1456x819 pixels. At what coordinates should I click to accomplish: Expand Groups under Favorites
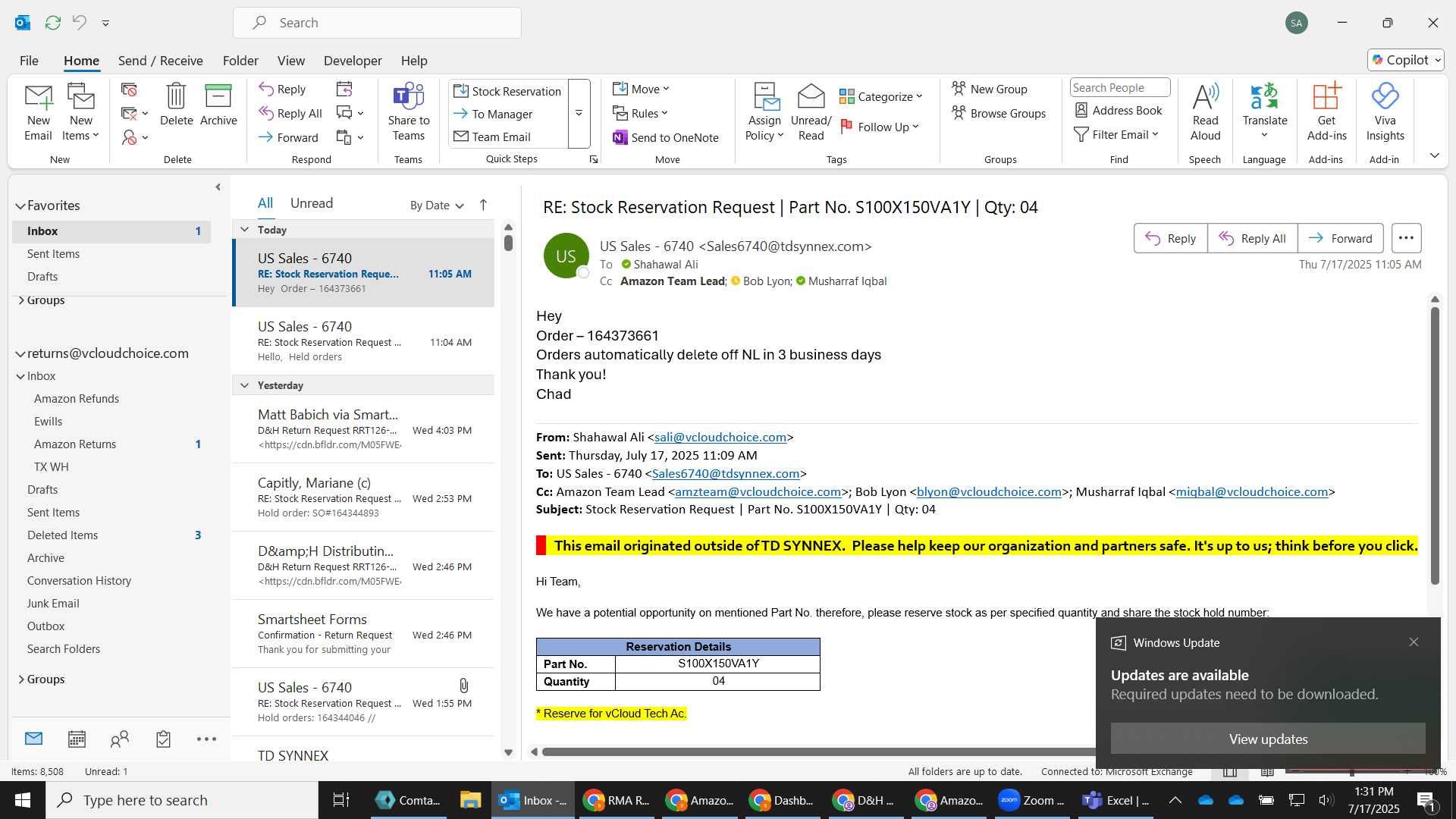click(x=21, y=300)
